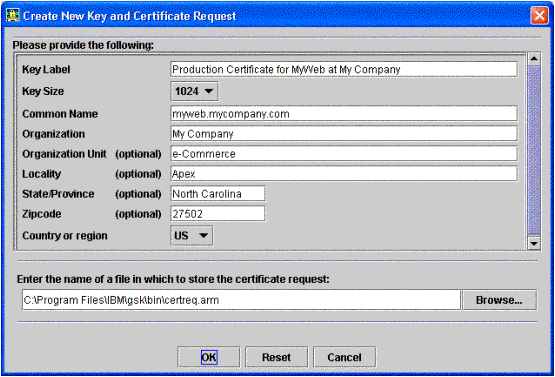Click the key manager icon in title bar

tap(13, 16)
